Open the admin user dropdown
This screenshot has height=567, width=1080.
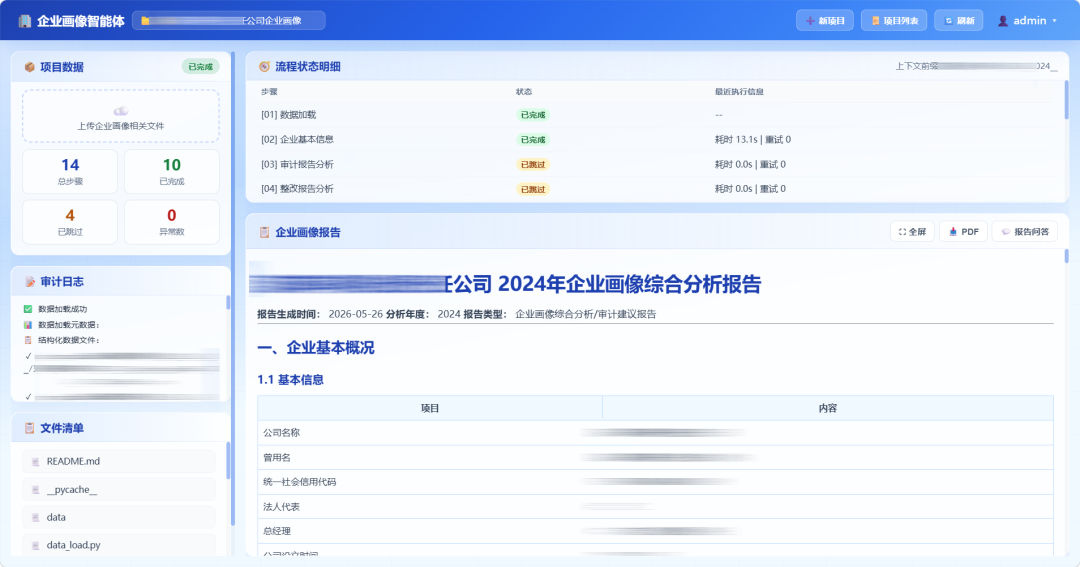pyautogui.click(x=1027, y=21)
